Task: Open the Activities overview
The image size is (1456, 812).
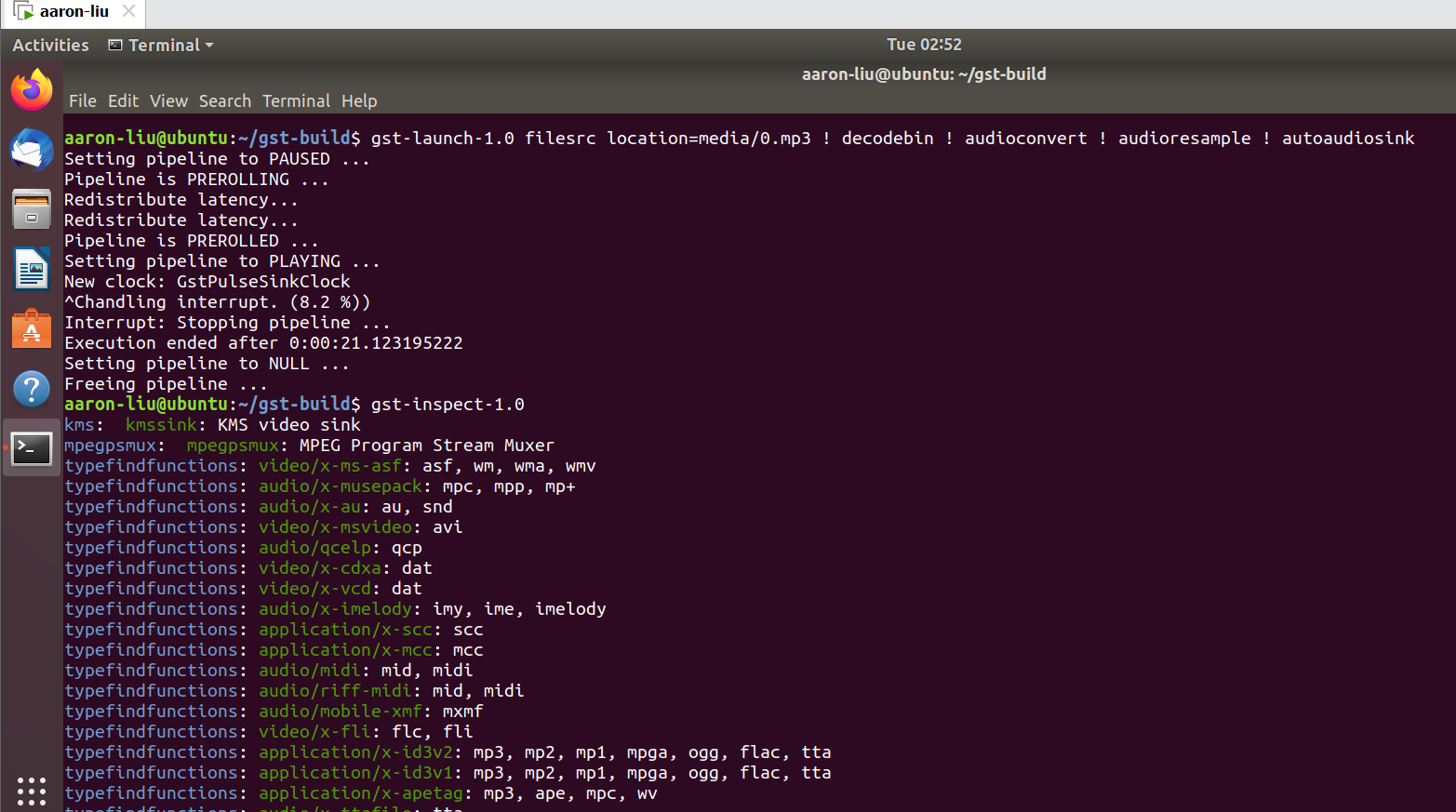Action: 50,45
